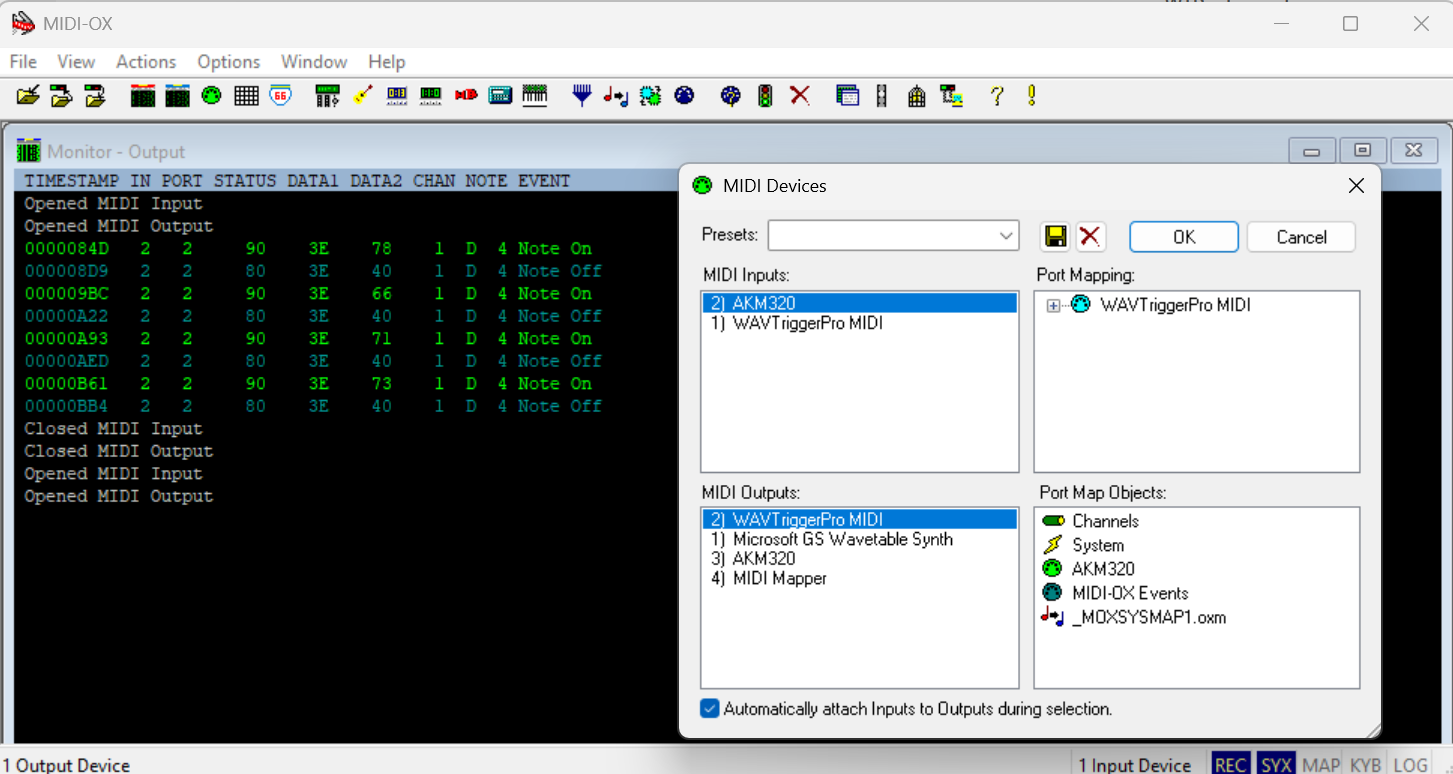Click the 0000084D Note On monitor row
This screenshot has height=774, width=1453.
click(308, 249)
